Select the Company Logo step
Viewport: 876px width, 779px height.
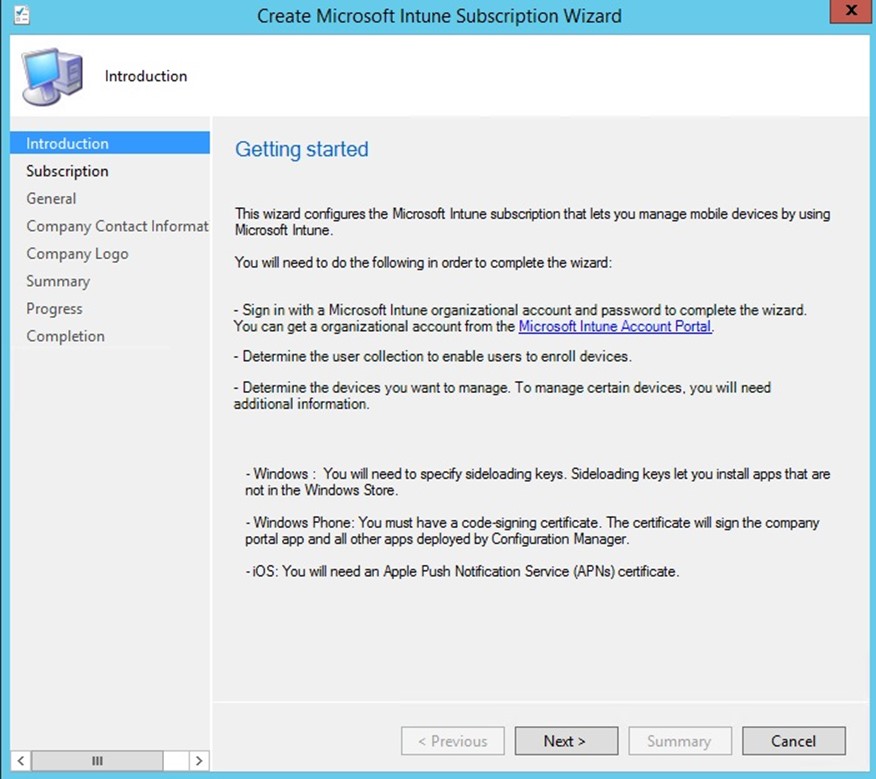(x=77, y=254)
